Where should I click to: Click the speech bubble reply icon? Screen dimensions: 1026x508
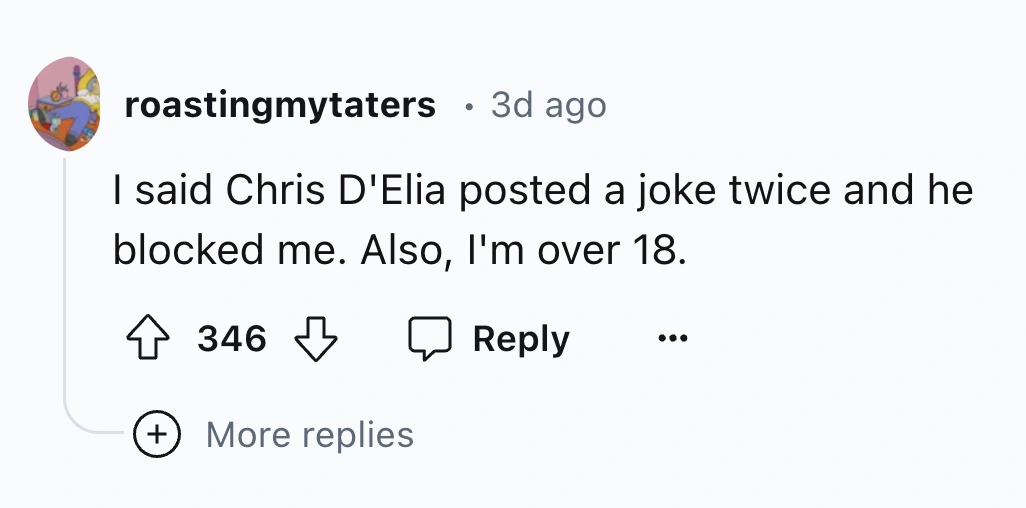[430, 339]
